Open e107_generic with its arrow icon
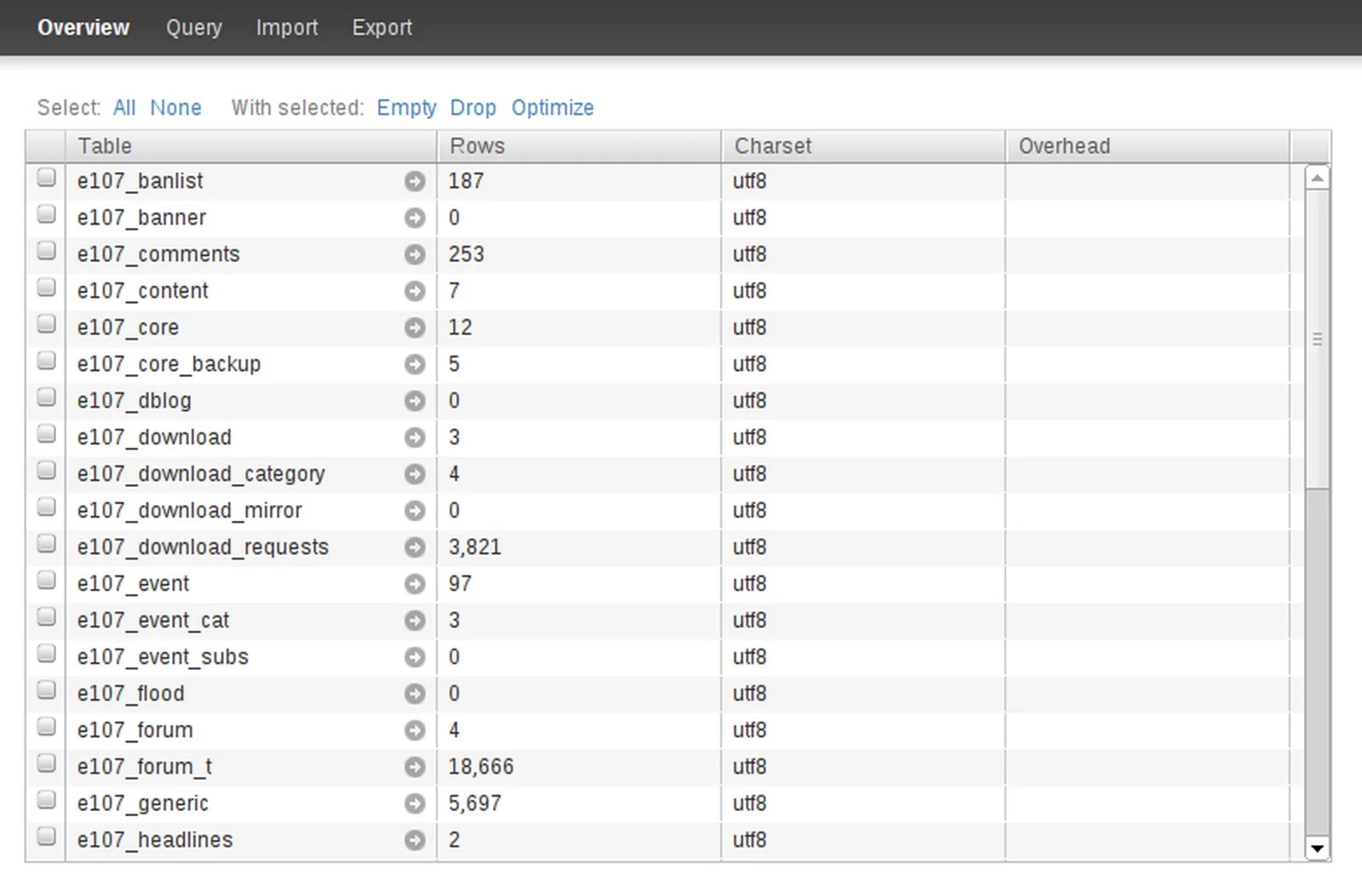 point(415,803)
